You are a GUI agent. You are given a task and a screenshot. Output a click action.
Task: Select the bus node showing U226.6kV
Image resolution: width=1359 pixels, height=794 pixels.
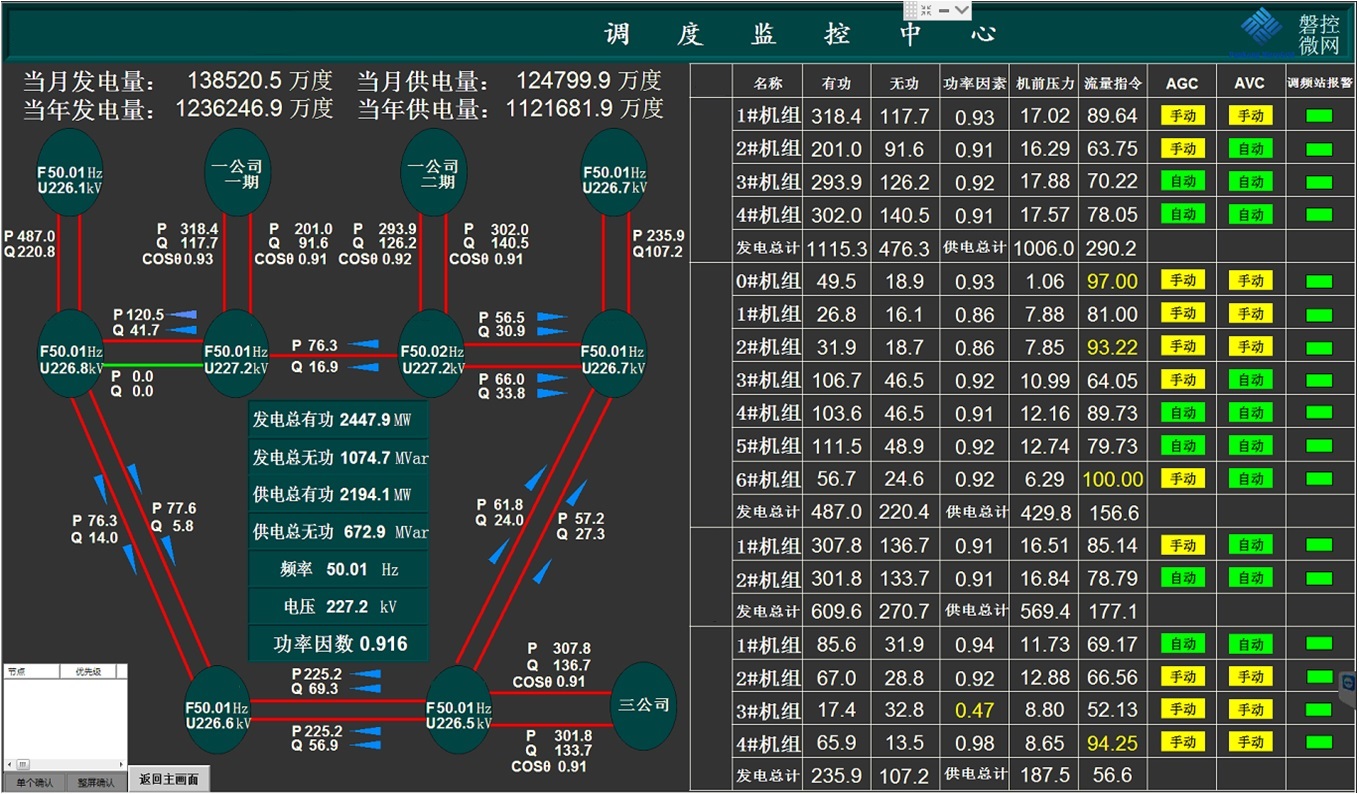tap(217, 709)
